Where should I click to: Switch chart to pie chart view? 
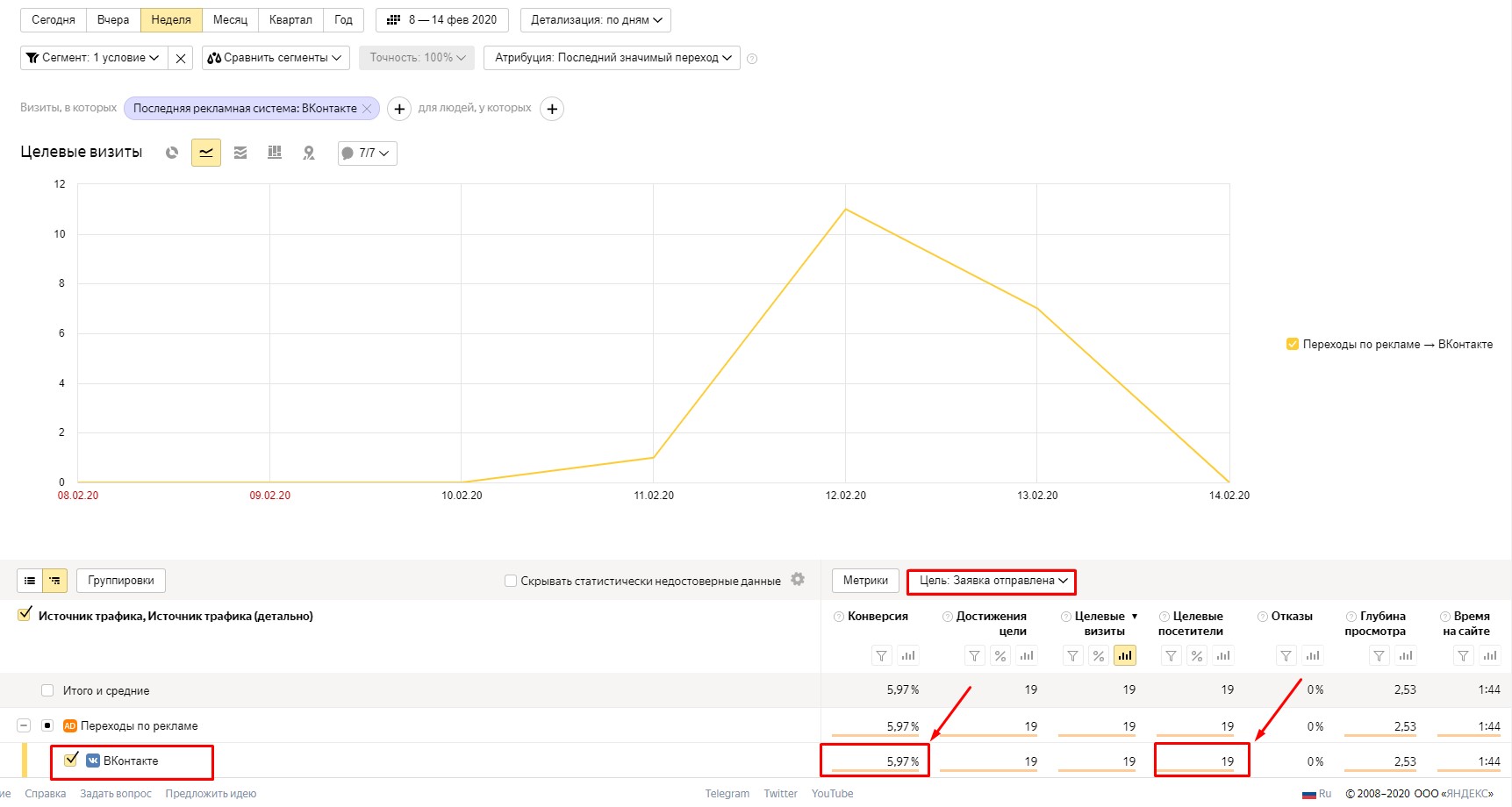click(x=172, y=153)
